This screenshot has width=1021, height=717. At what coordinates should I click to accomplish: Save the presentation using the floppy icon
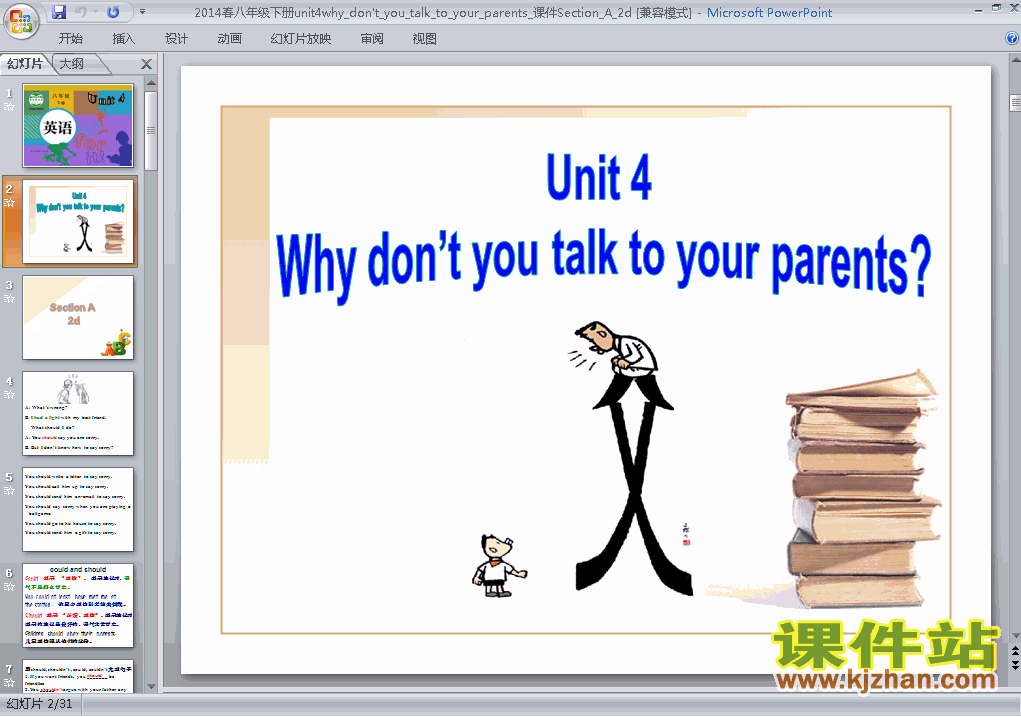(x=59, y=12)
